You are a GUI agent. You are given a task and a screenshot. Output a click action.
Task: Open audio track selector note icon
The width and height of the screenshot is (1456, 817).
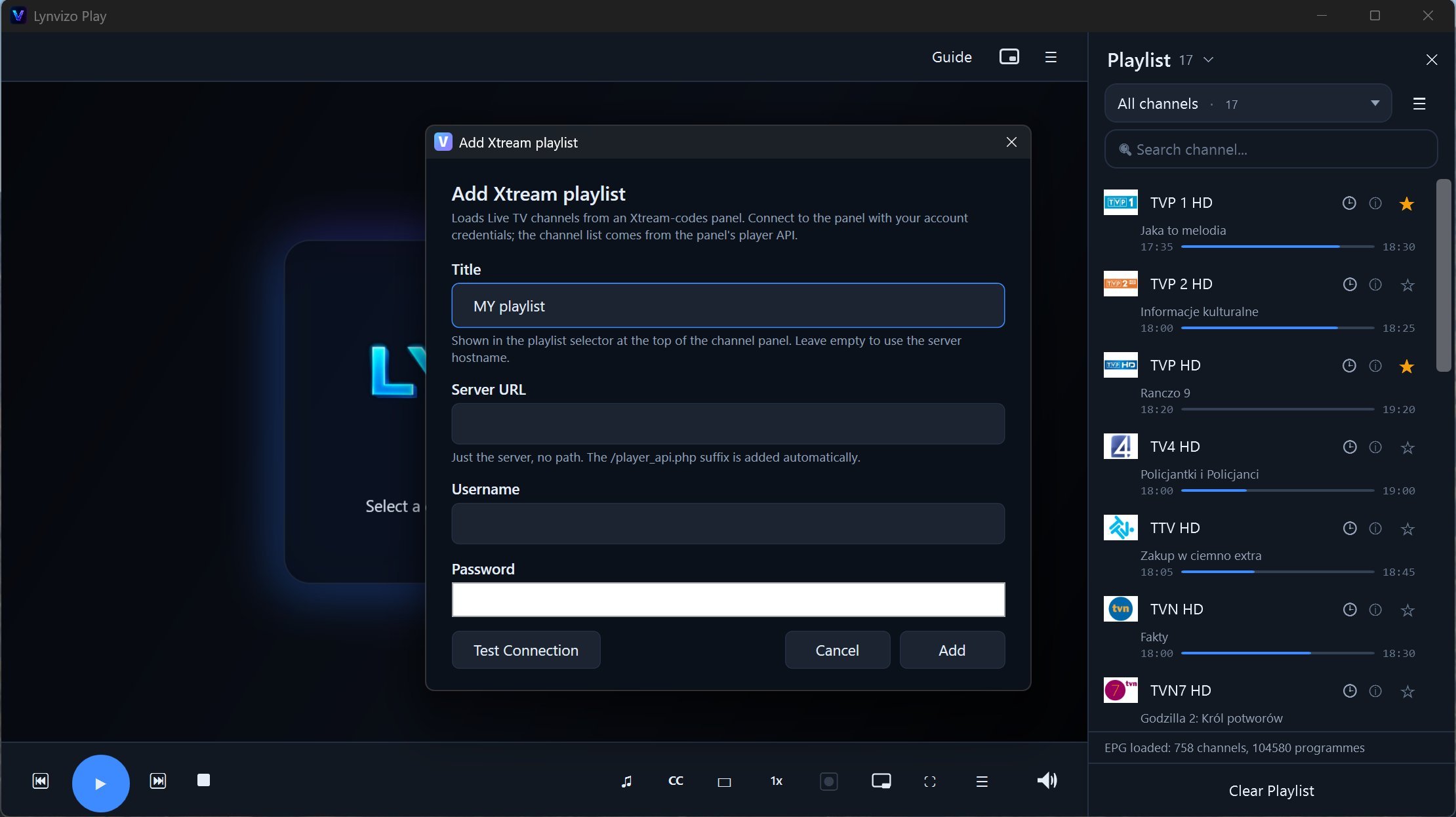pyautogui.click(x=626, y=781)
